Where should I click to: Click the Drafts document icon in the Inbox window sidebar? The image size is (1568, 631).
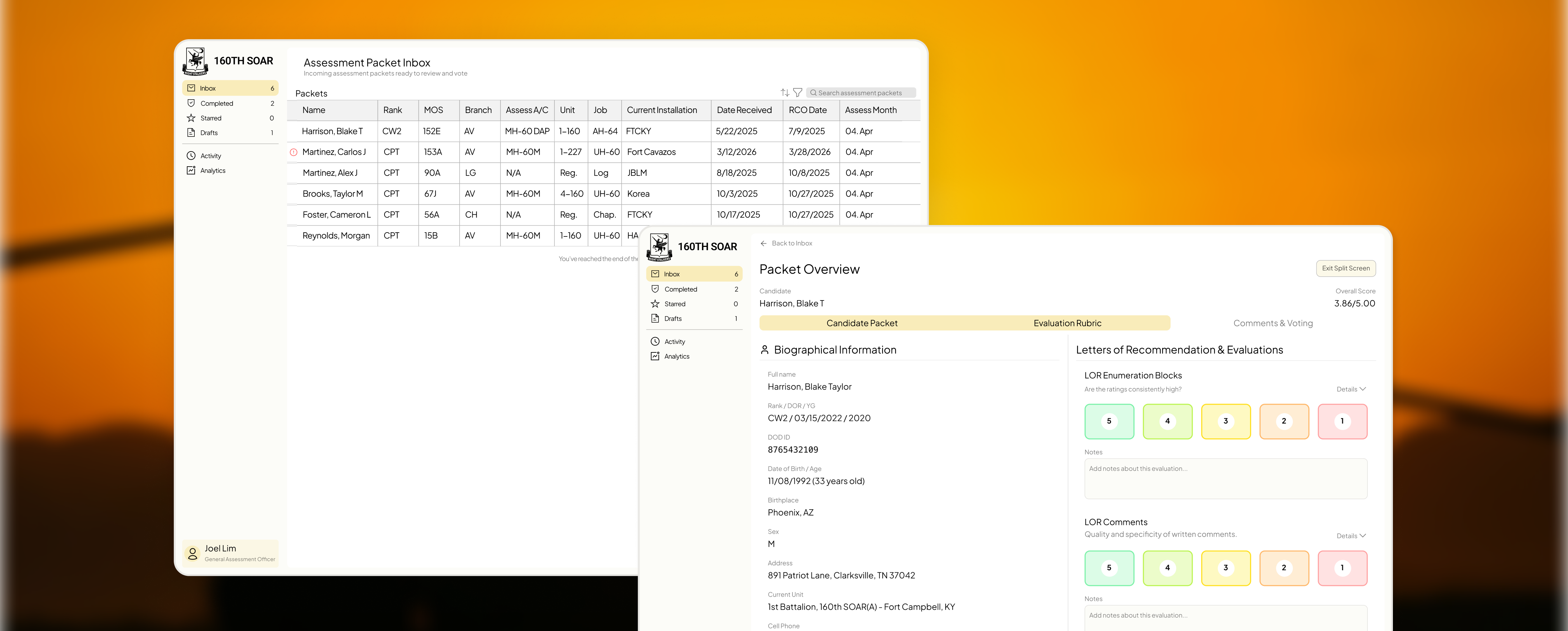[x=191, y=133]
